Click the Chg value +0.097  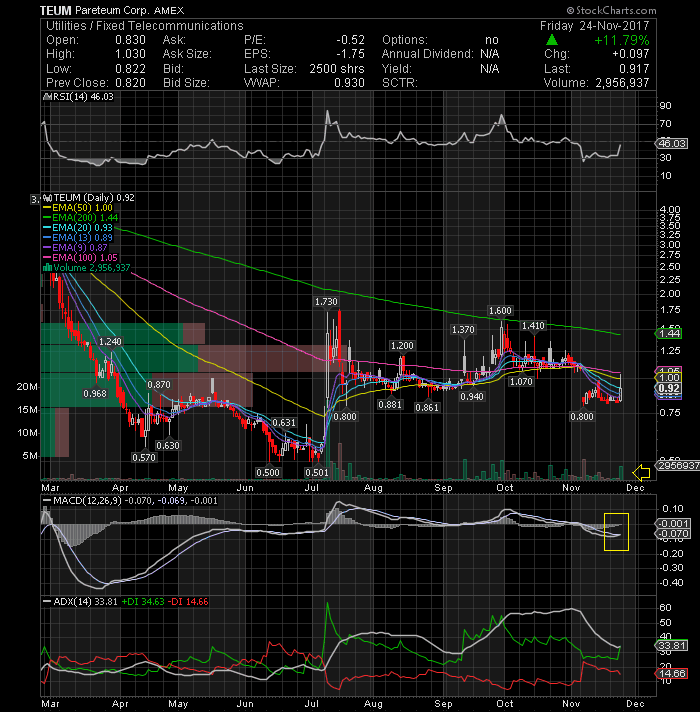[631, 54]
